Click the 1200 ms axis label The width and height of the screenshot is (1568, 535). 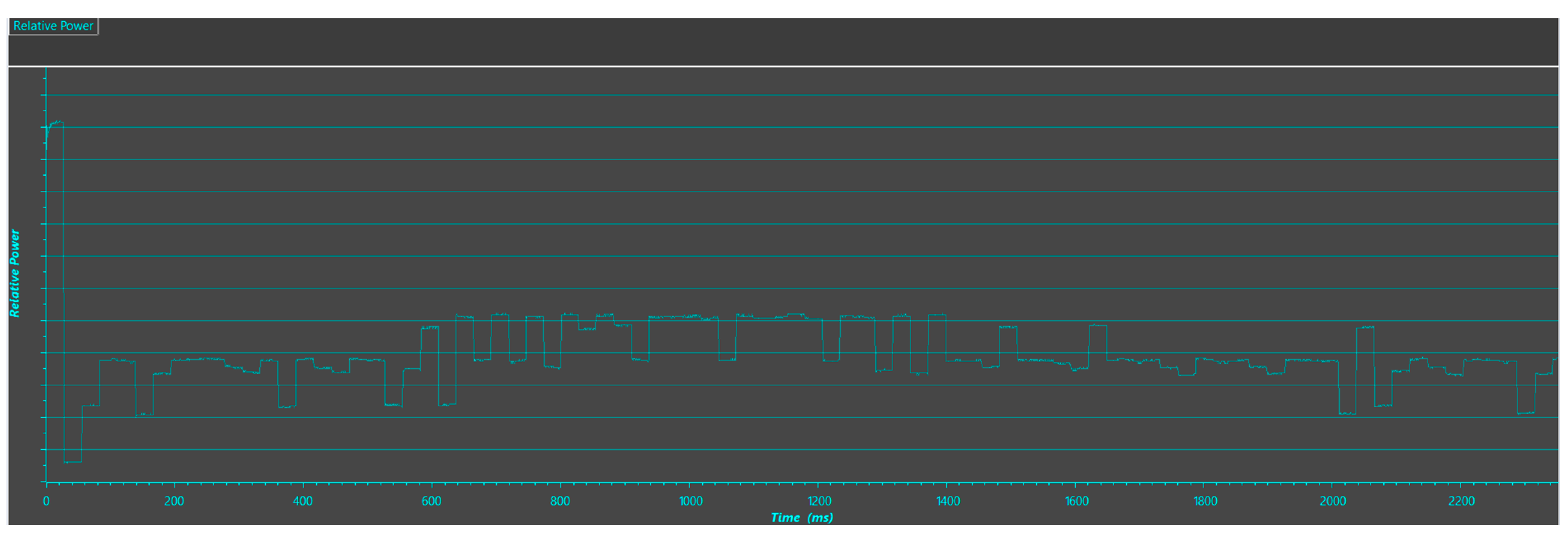click(x=819, y=502)
